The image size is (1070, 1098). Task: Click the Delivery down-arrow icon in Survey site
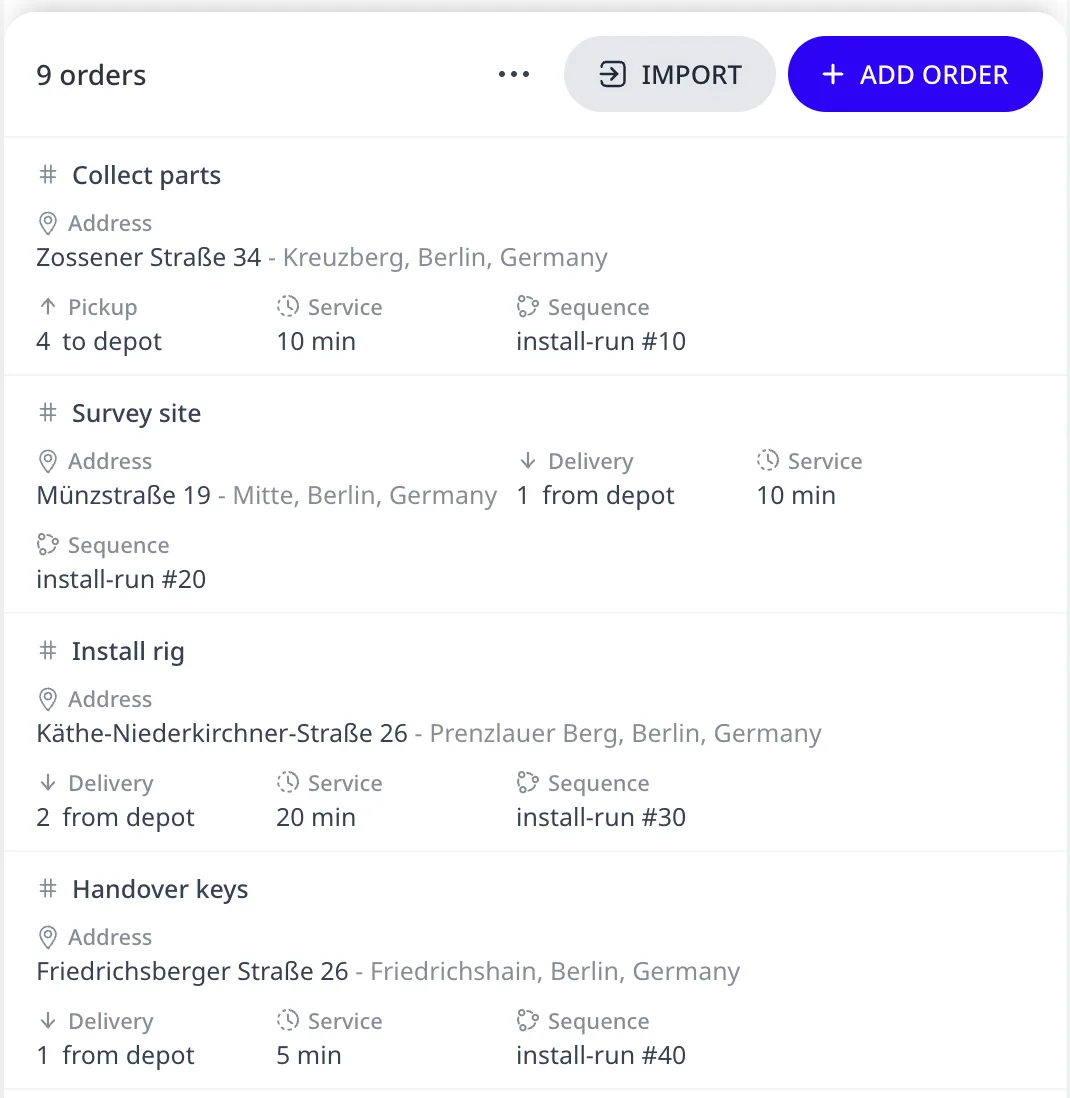pyautogui.click(x=528, y=461)
